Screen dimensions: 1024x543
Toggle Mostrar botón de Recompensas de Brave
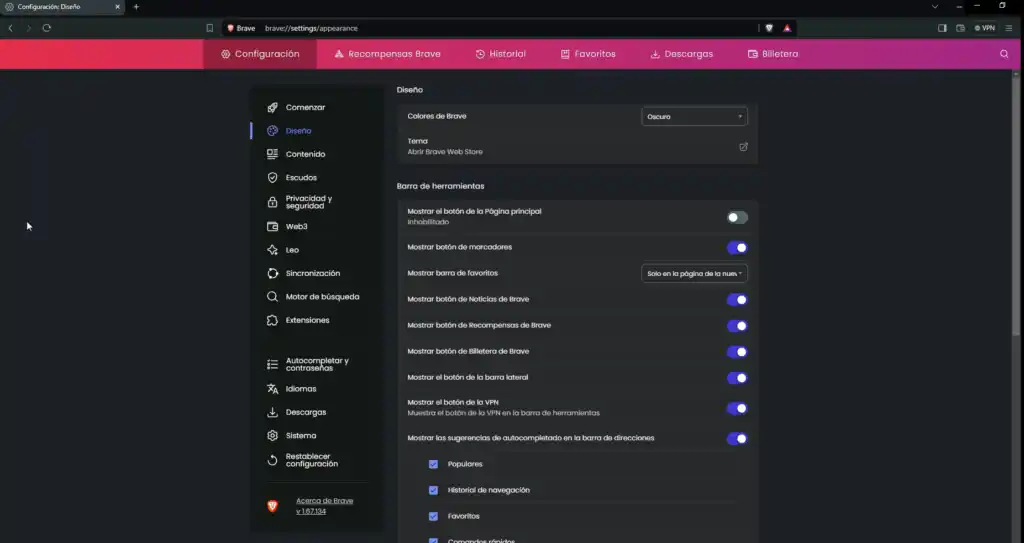pos(737,326)
